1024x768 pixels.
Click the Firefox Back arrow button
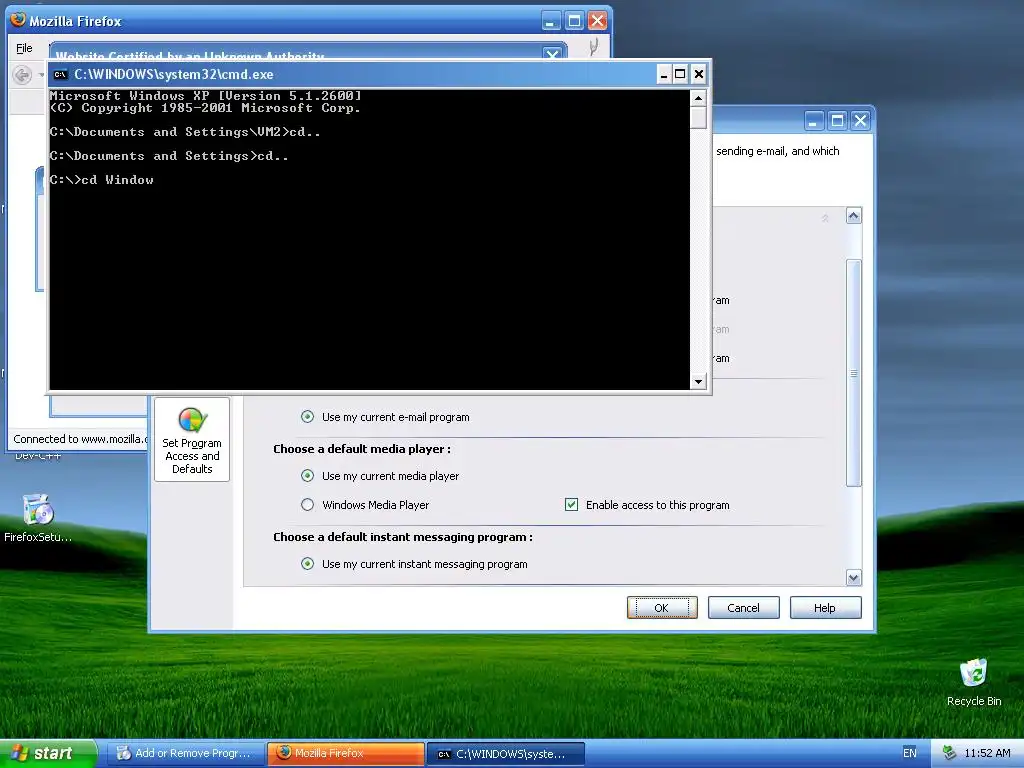click(22, 75)
